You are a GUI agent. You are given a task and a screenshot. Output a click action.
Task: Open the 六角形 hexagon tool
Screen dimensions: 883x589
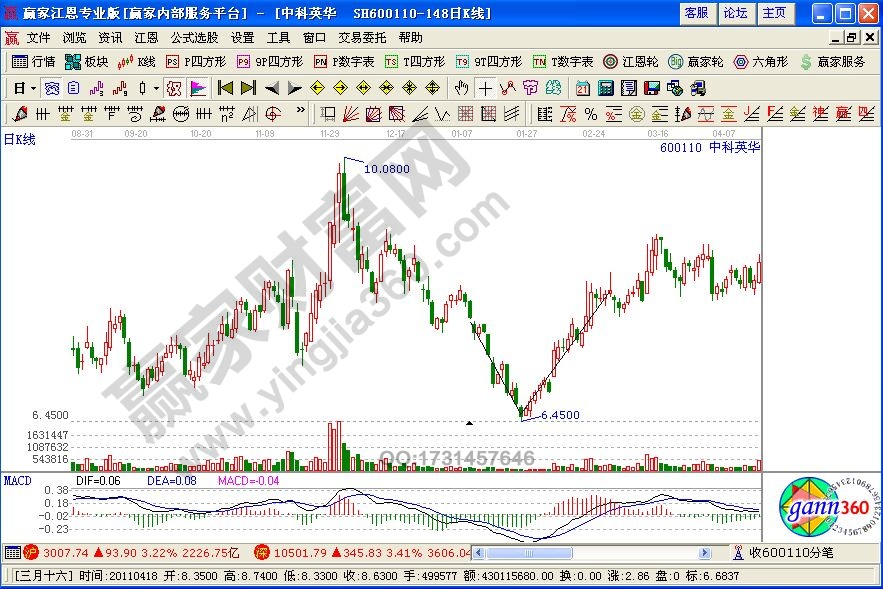click(x=761, y=61)
